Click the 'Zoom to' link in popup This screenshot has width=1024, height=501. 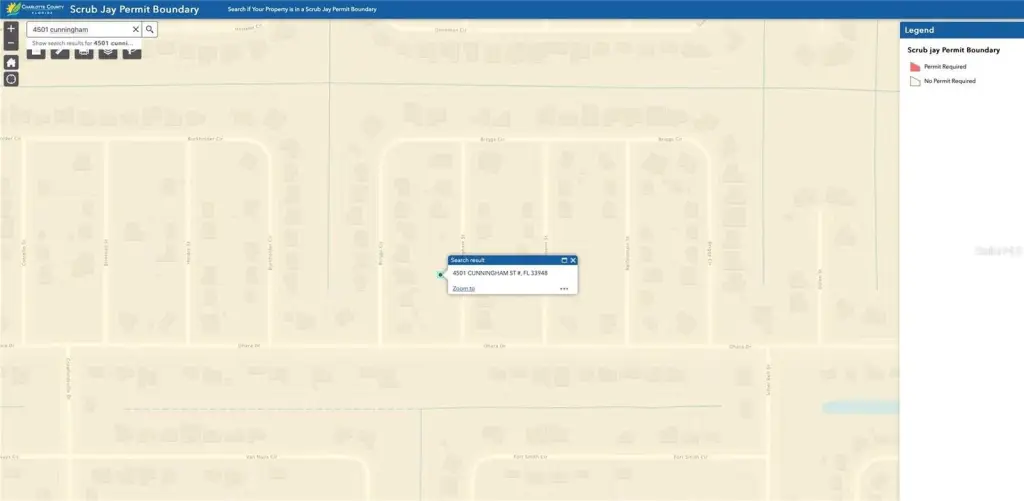pyautogui.click(x=463, y=288)
